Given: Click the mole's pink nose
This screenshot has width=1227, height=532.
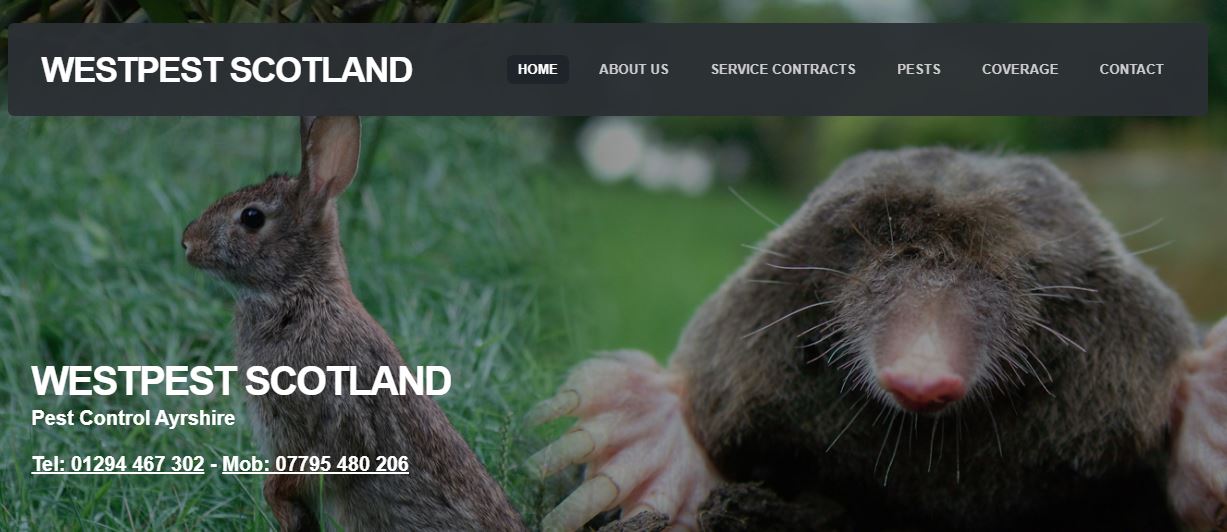Looking at the screenshot, I should click(923, 387).
